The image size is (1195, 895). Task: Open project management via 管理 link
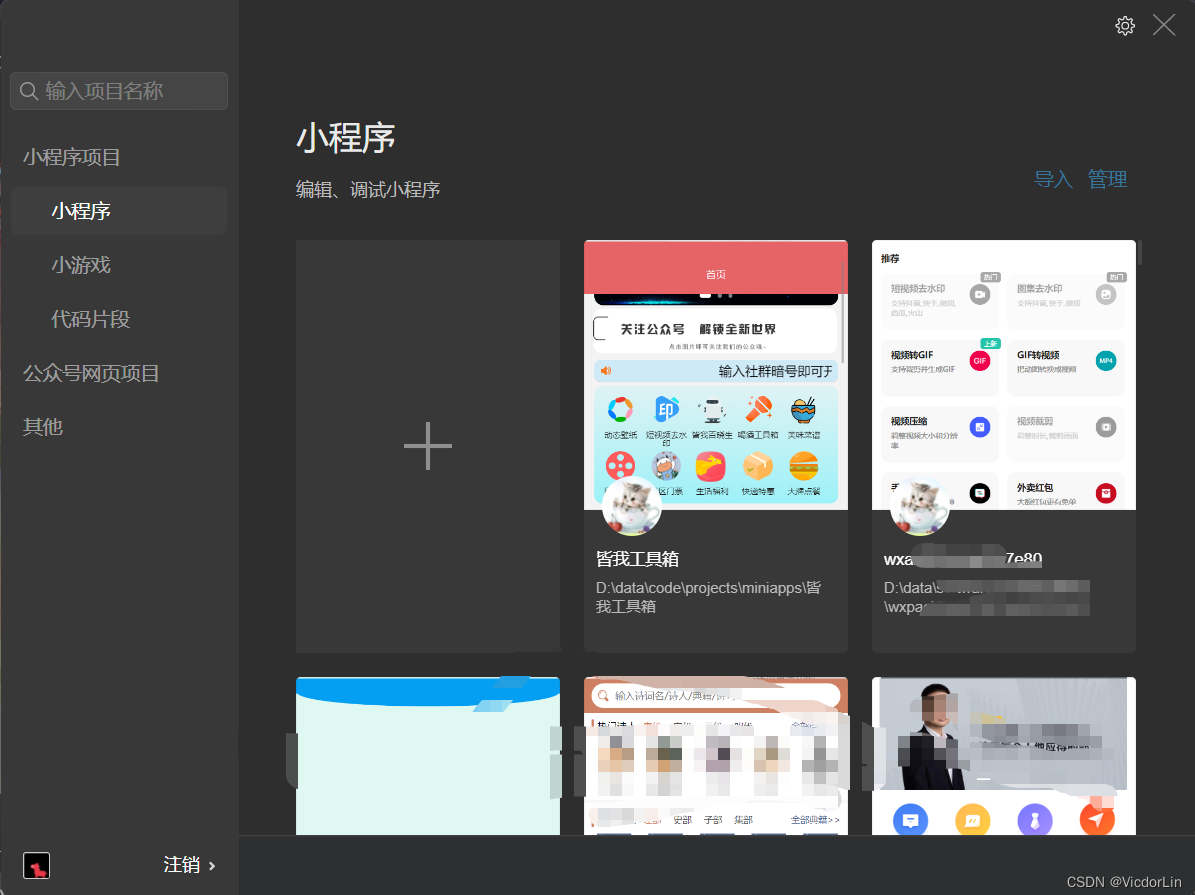[x=1108, y=179]
